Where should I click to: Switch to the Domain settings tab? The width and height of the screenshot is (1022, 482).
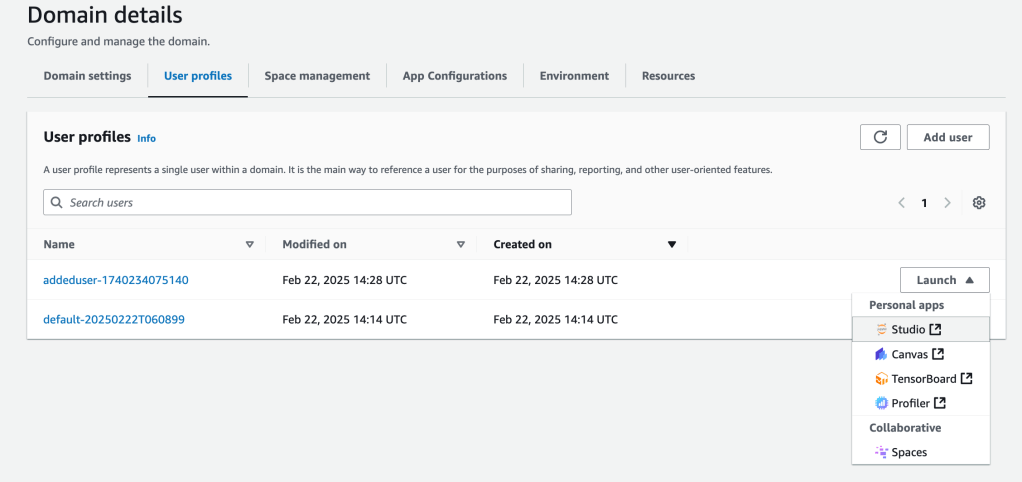[x=87, y=76]
